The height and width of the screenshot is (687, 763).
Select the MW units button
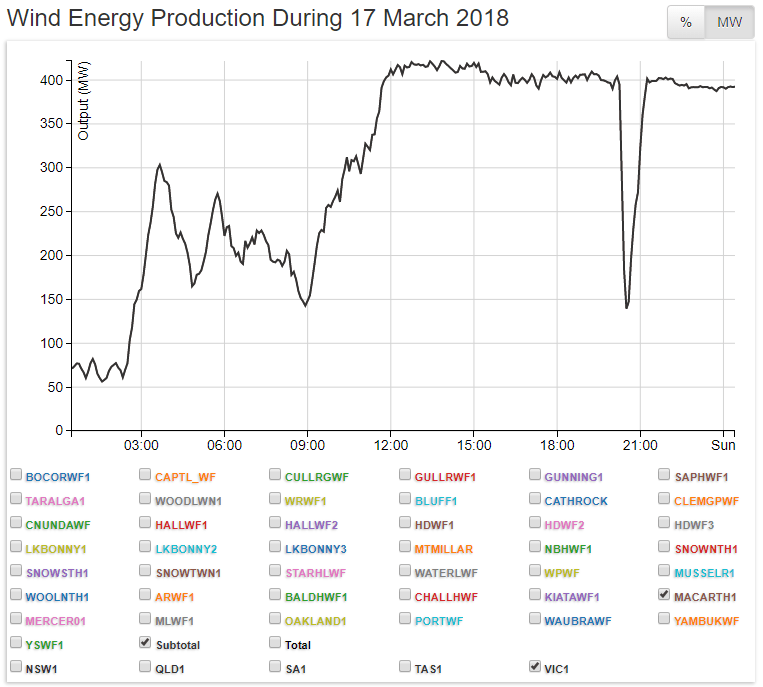pos(729,22)
